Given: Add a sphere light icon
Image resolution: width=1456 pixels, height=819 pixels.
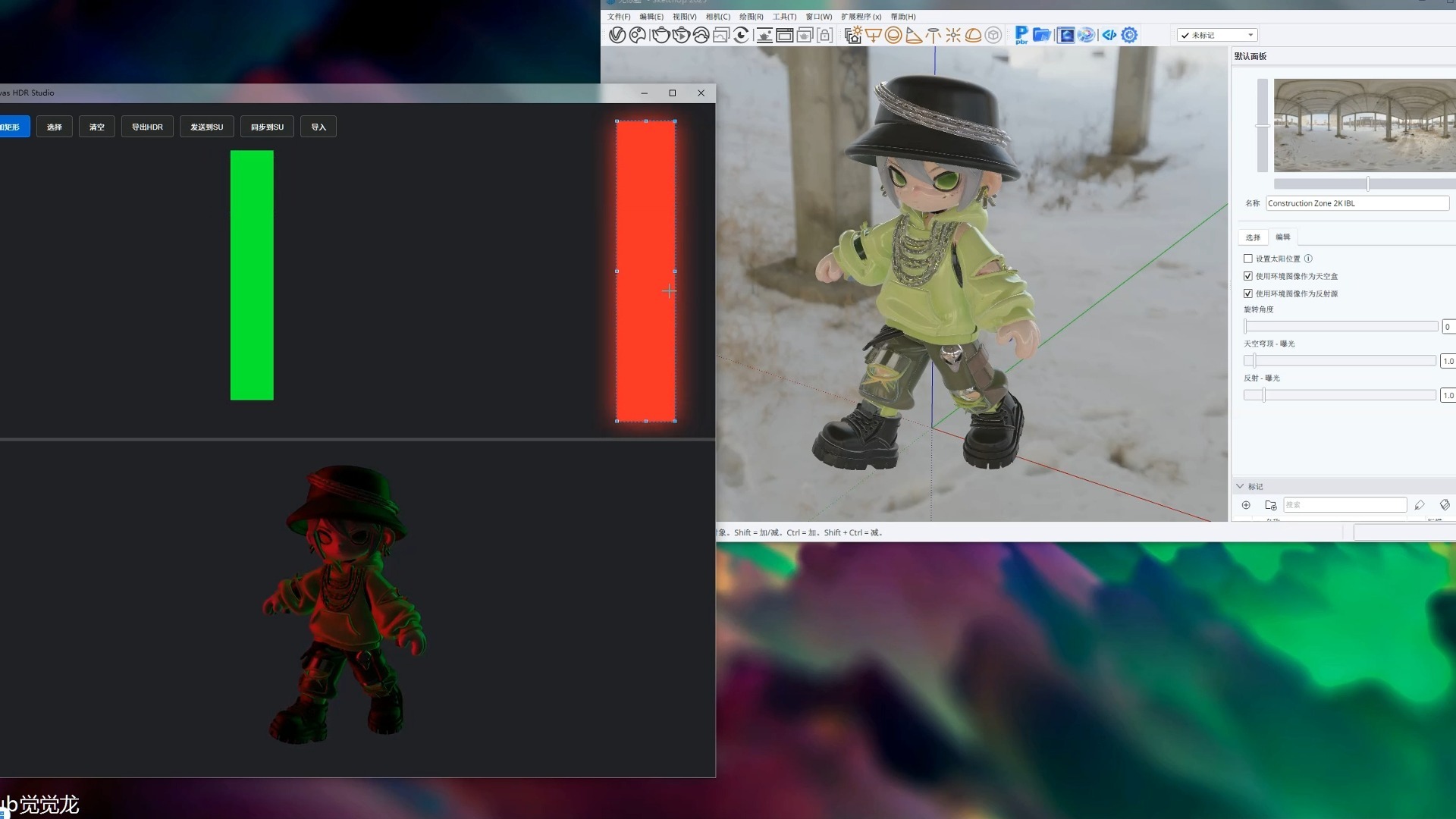Looking at the screenshot, I should pyautogui.click(x=893, y=35).
